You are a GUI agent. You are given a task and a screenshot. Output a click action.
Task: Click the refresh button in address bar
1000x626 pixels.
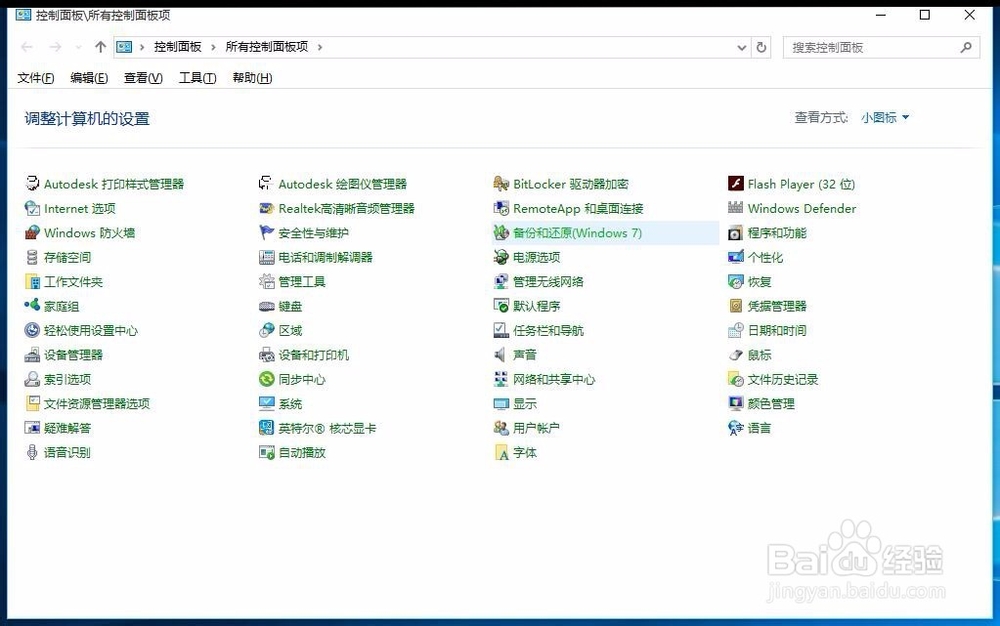point(762,46)
